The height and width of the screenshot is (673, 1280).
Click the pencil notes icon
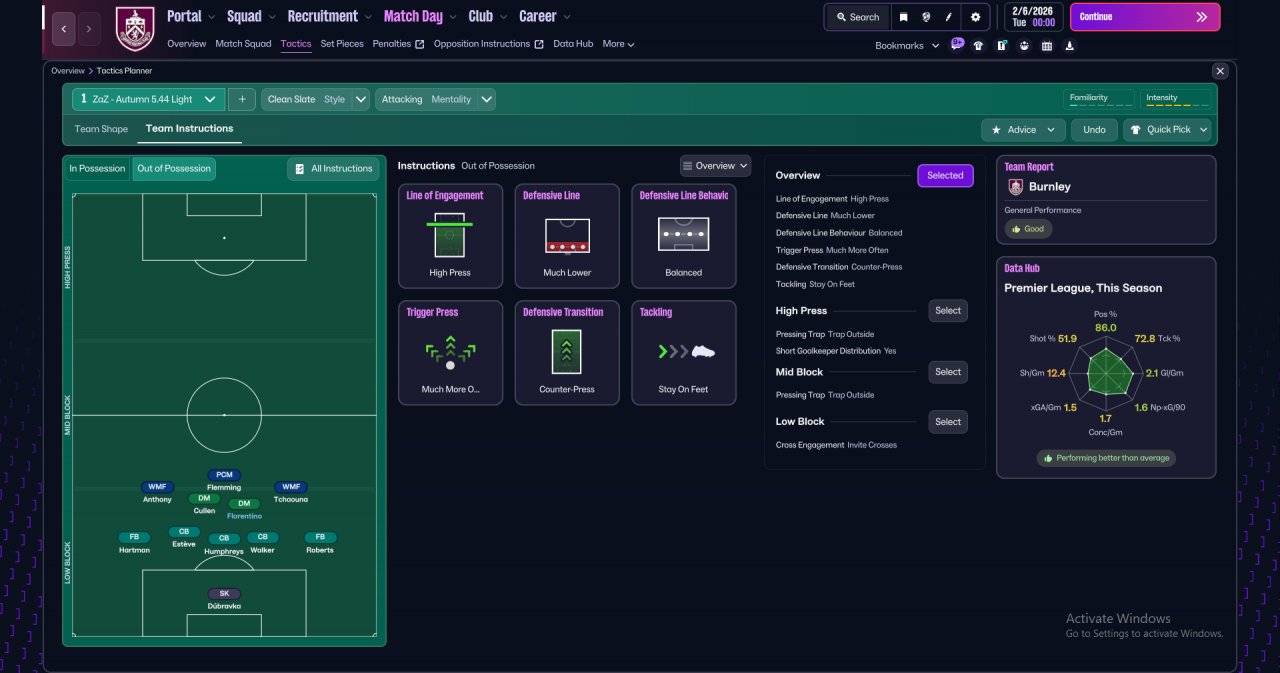pyautogui.click(x=949, y=17)
